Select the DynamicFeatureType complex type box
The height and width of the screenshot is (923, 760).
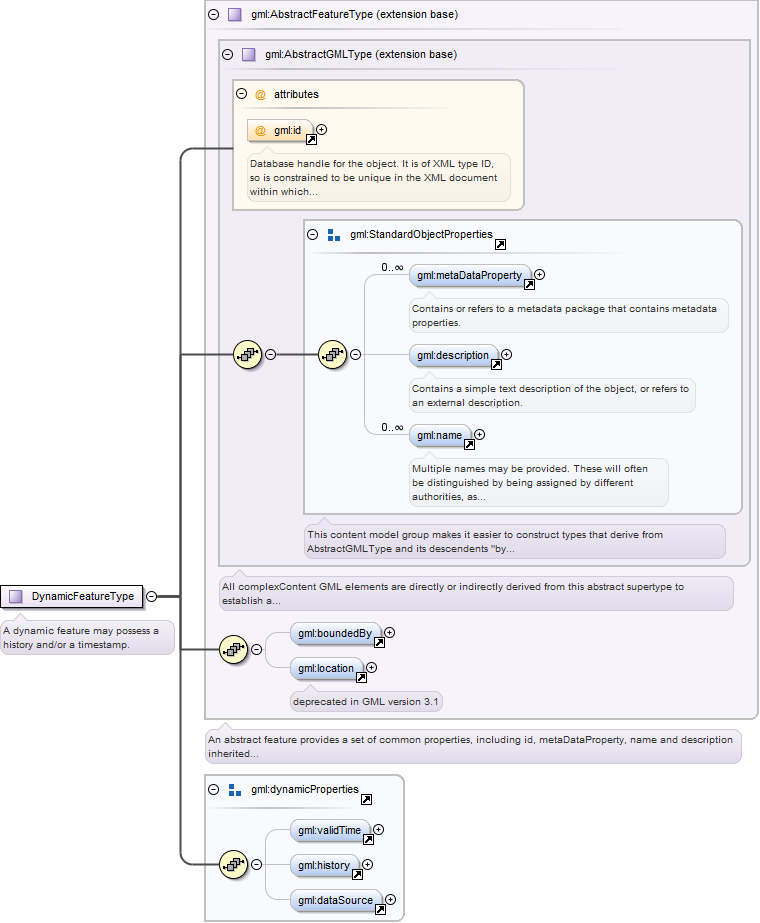[x=72, y=596]
